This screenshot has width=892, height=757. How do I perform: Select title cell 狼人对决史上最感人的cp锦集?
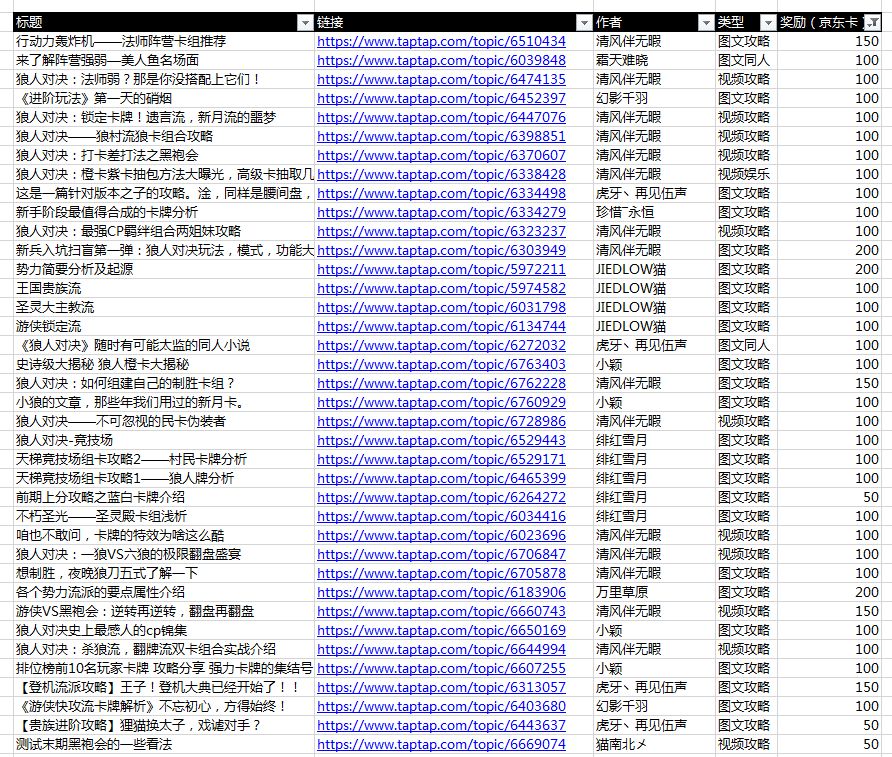tap(164, 631)
